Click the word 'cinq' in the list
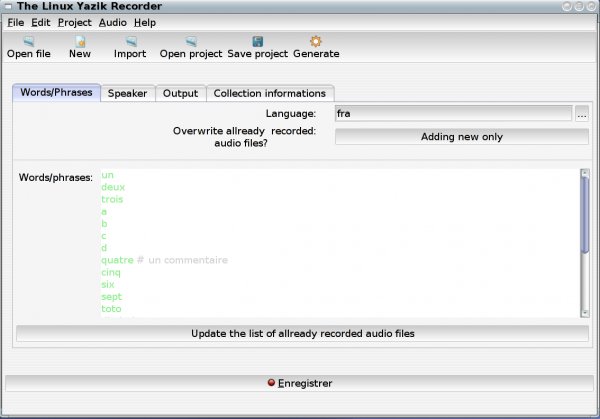This screenshot has height=419, width=600. pos(111,272)
